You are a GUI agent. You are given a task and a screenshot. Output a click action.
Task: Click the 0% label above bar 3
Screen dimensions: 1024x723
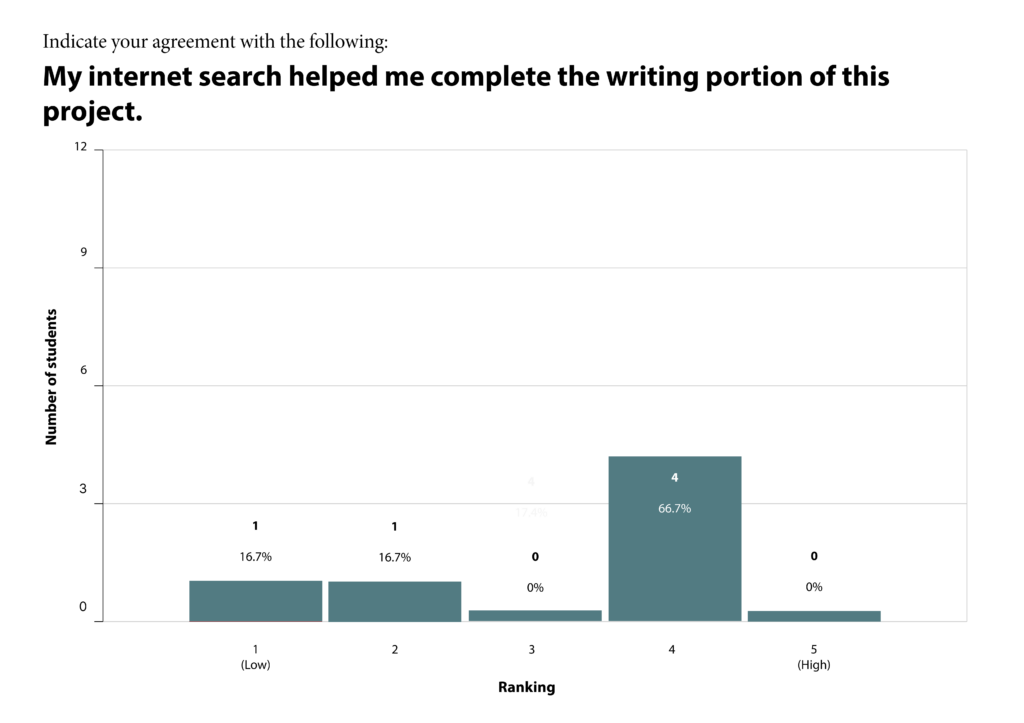click(x=535, y=587)
